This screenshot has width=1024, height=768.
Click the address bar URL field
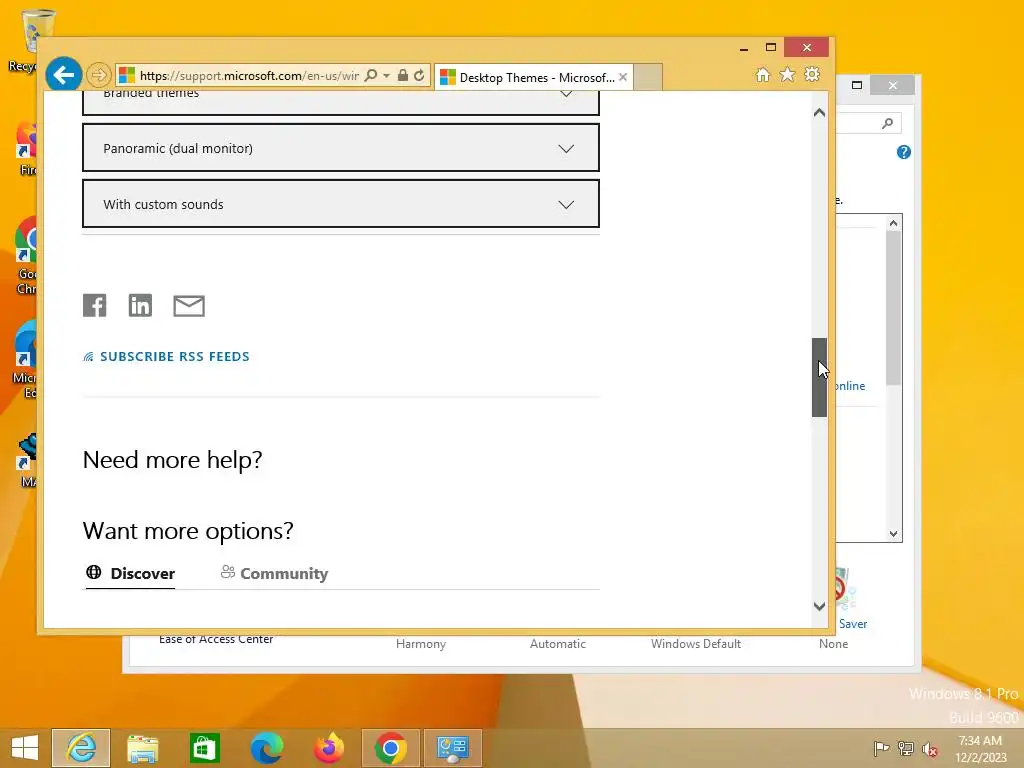pos(249,75)
